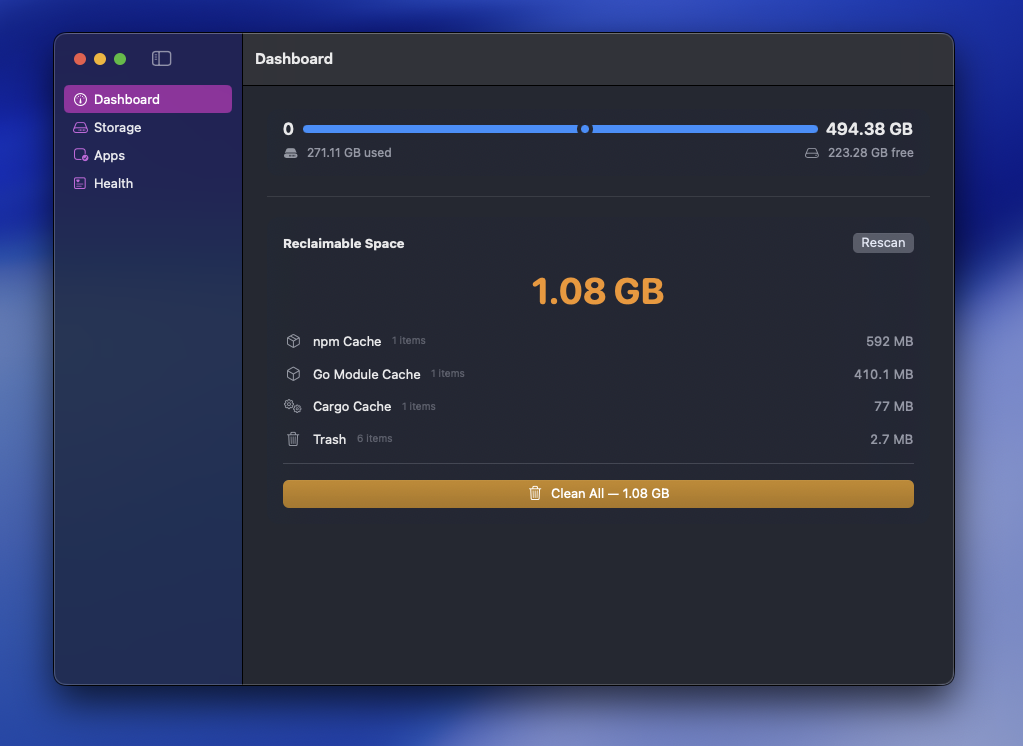Select the Health section
The image size is (1023, 746).
(x=111, y=183)
